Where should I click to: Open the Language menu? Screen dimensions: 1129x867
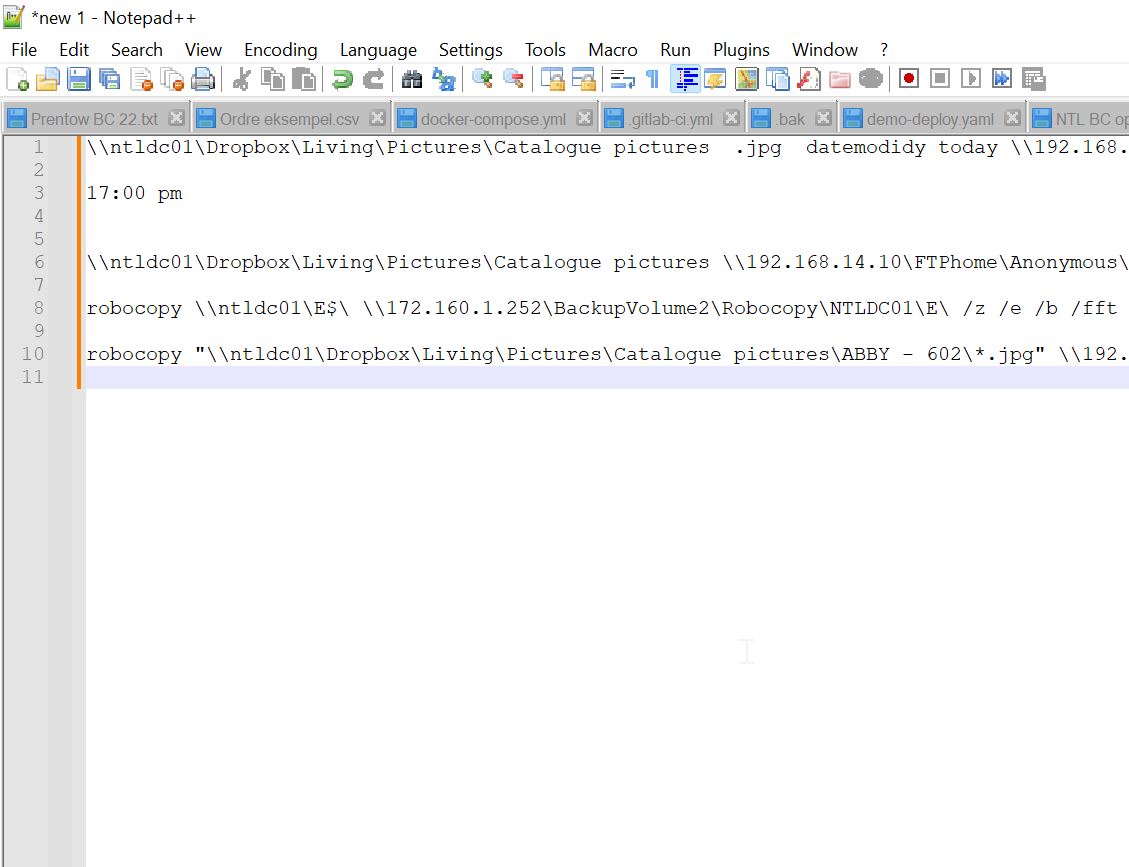click(x=378, y=50)
